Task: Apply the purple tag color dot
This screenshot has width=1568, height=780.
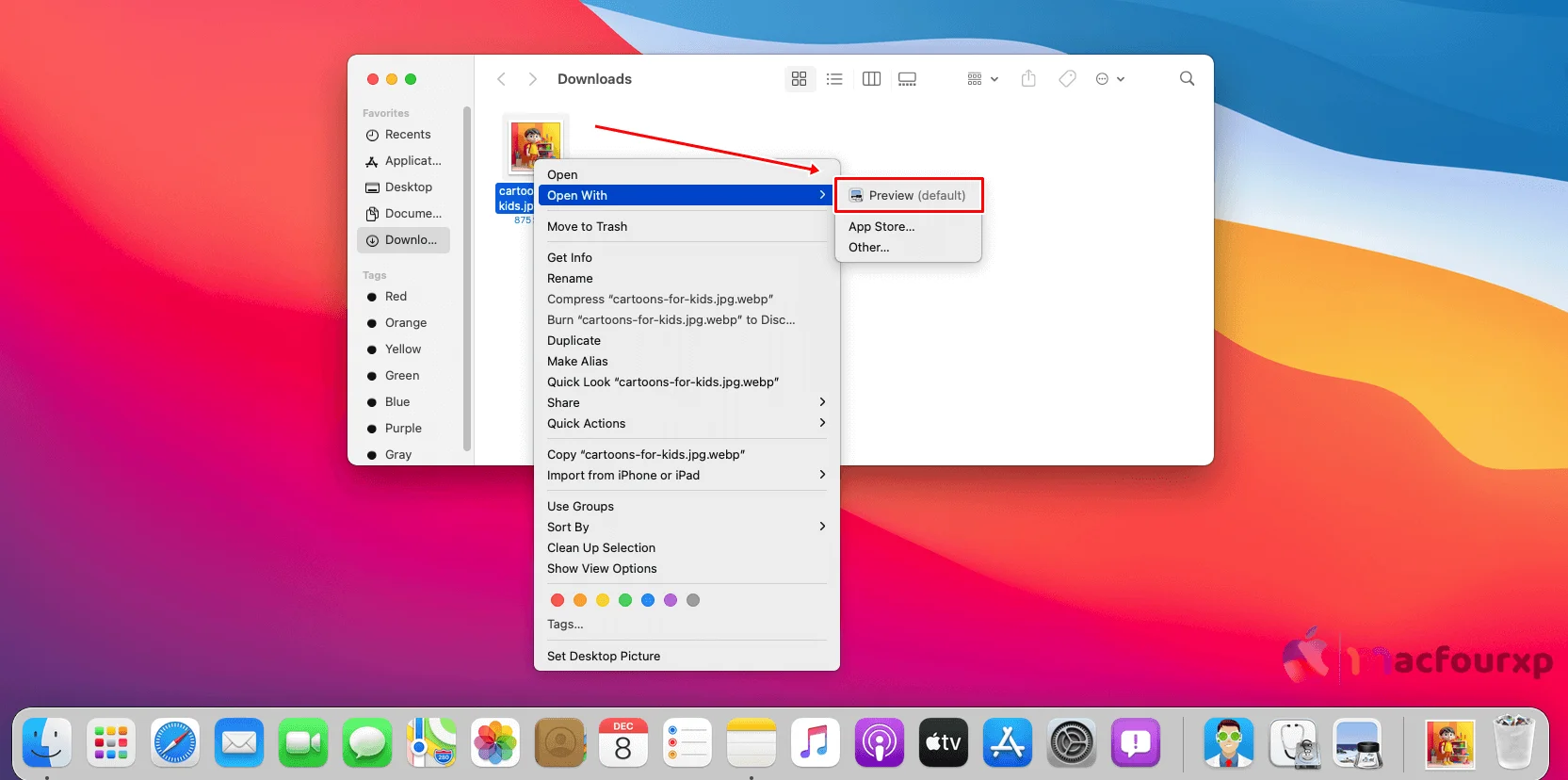Action: pyautogui.click(x=671, y=600)
